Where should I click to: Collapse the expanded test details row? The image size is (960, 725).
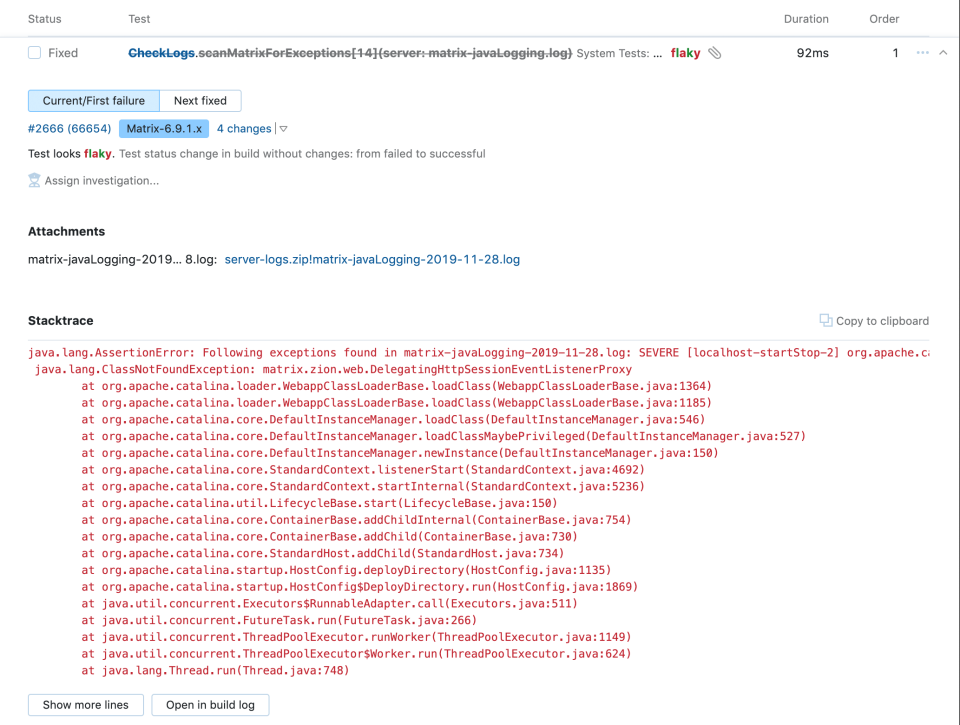tap(943, 53)
